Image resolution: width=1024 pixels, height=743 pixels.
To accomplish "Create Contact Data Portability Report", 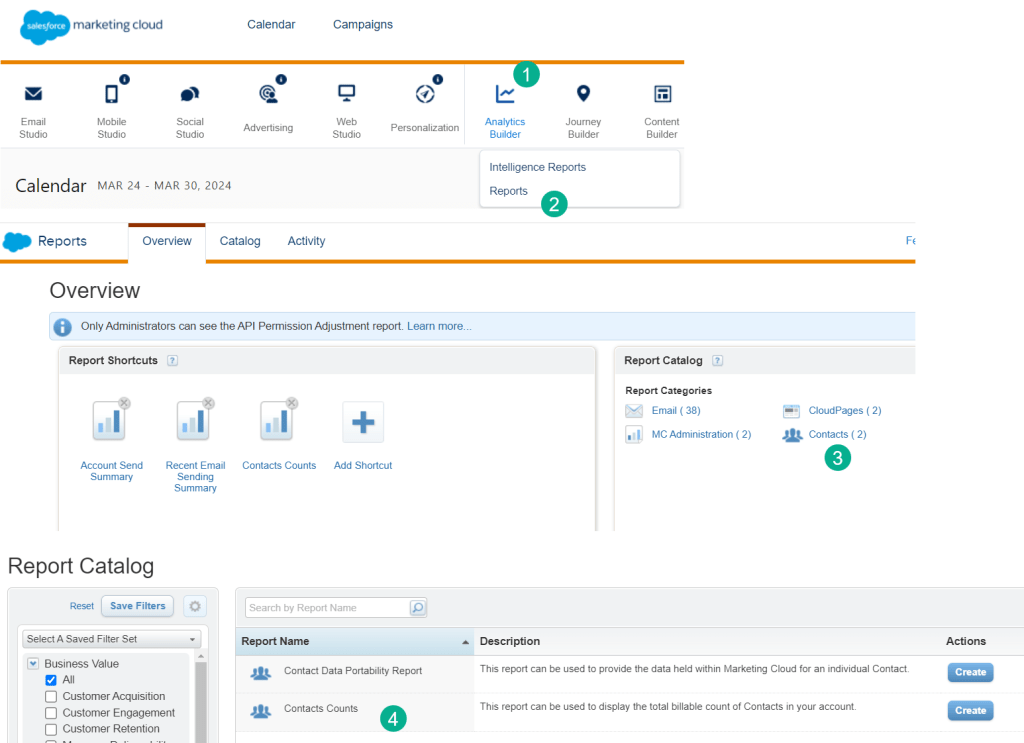I will [970, 672].
